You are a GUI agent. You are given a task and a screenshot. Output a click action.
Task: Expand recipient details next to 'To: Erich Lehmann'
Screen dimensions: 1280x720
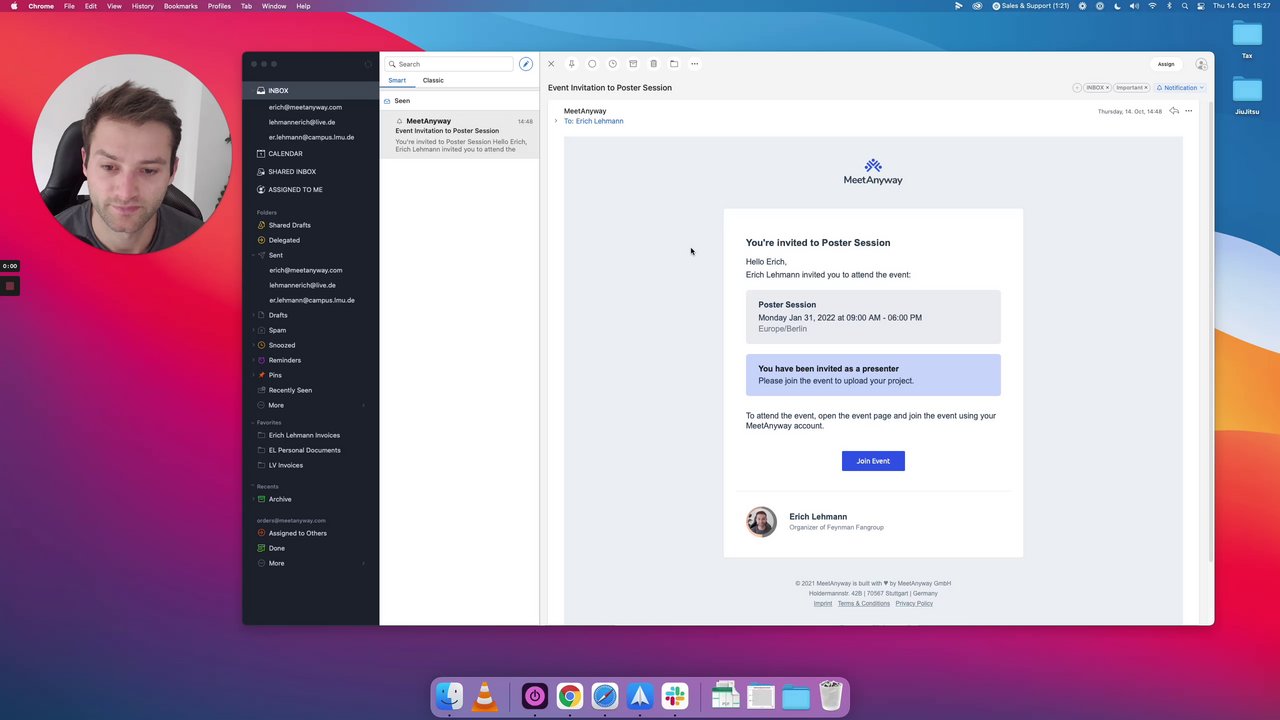pyautogui.click(x=556, y=121)
